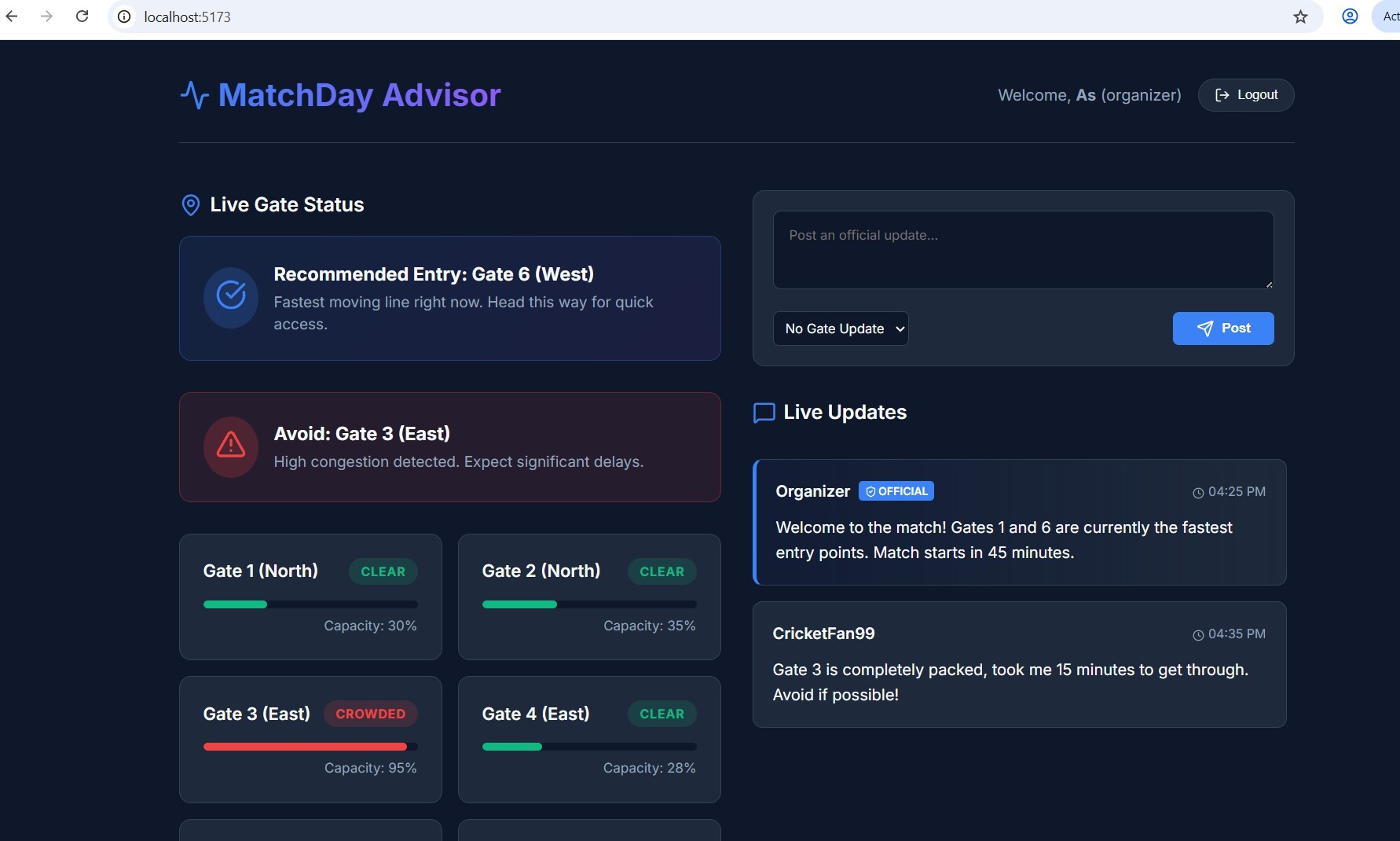The width and height of the screenshot is (1400, 841).
Task: Click the Live Gate Status heading
Action: 287,205
